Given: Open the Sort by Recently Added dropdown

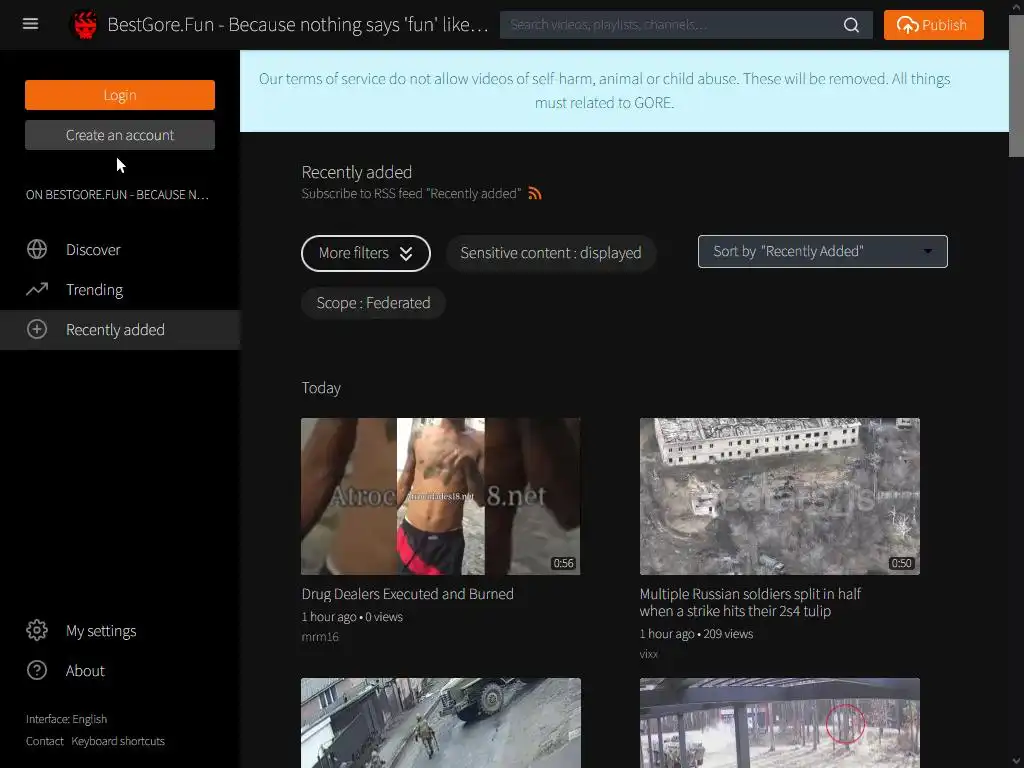Looking at the screenshot, I should [x=822, y=251].
